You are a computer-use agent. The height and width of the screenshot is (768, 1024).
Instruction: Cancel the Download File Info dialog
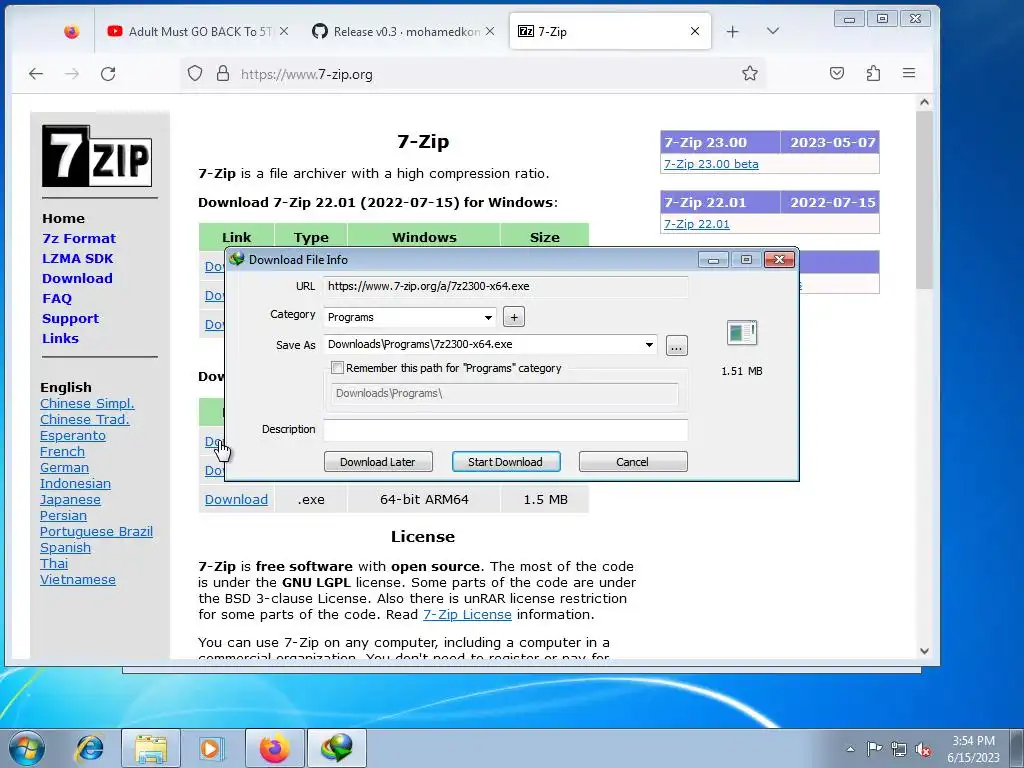pos(633,462)
